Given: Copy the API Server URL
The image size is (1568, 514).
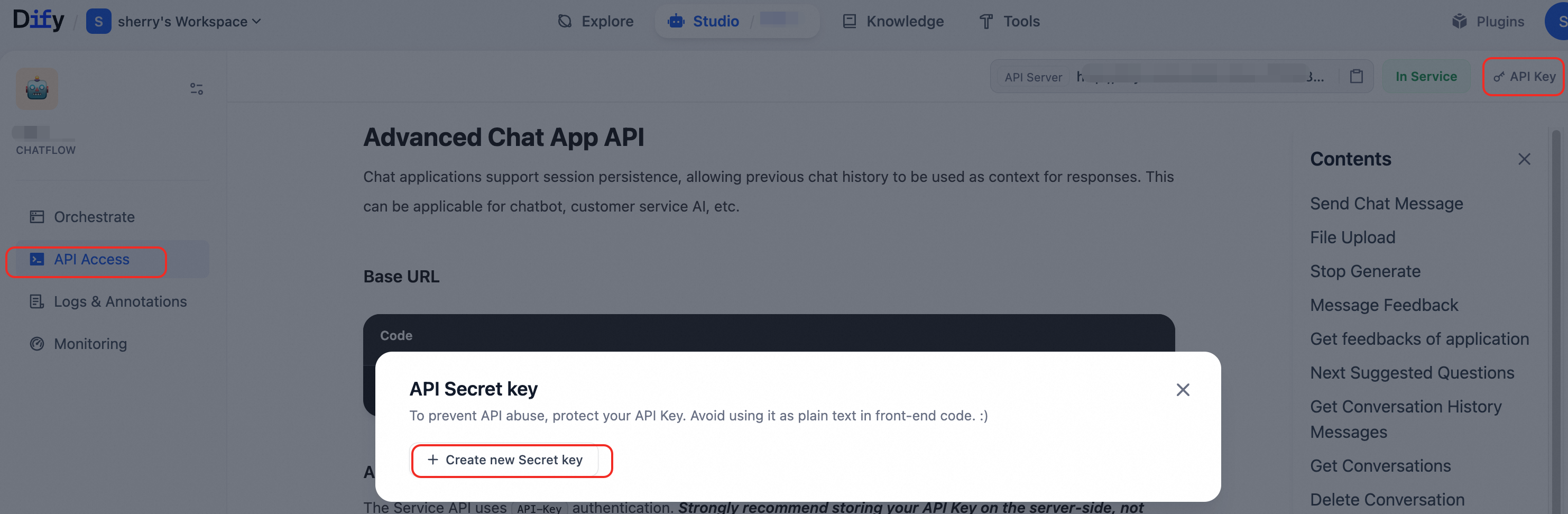Looking at the screenshot, I should [1355, 76].
